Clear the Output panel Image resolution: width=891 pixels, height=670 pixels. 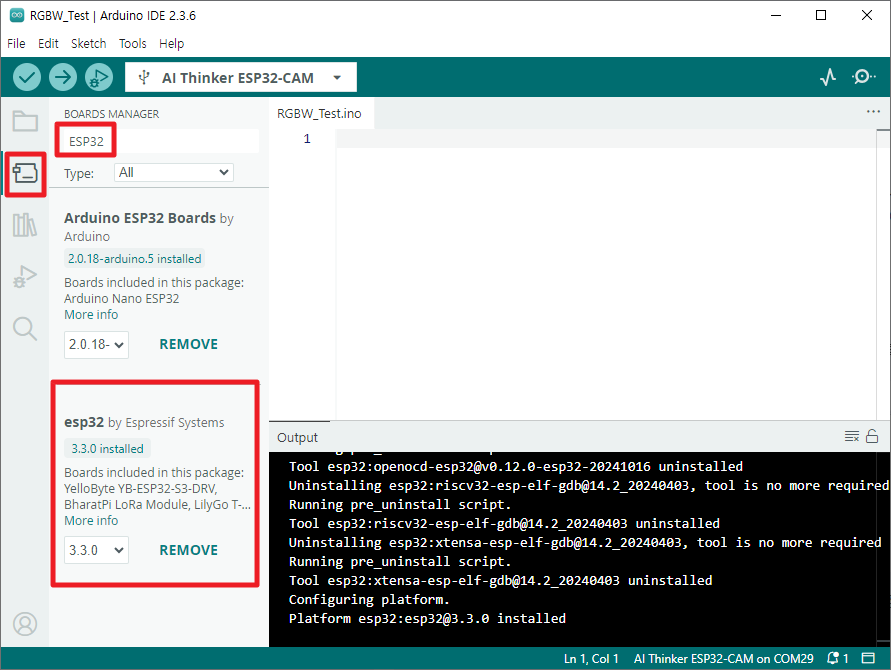(x=851, y=436)
